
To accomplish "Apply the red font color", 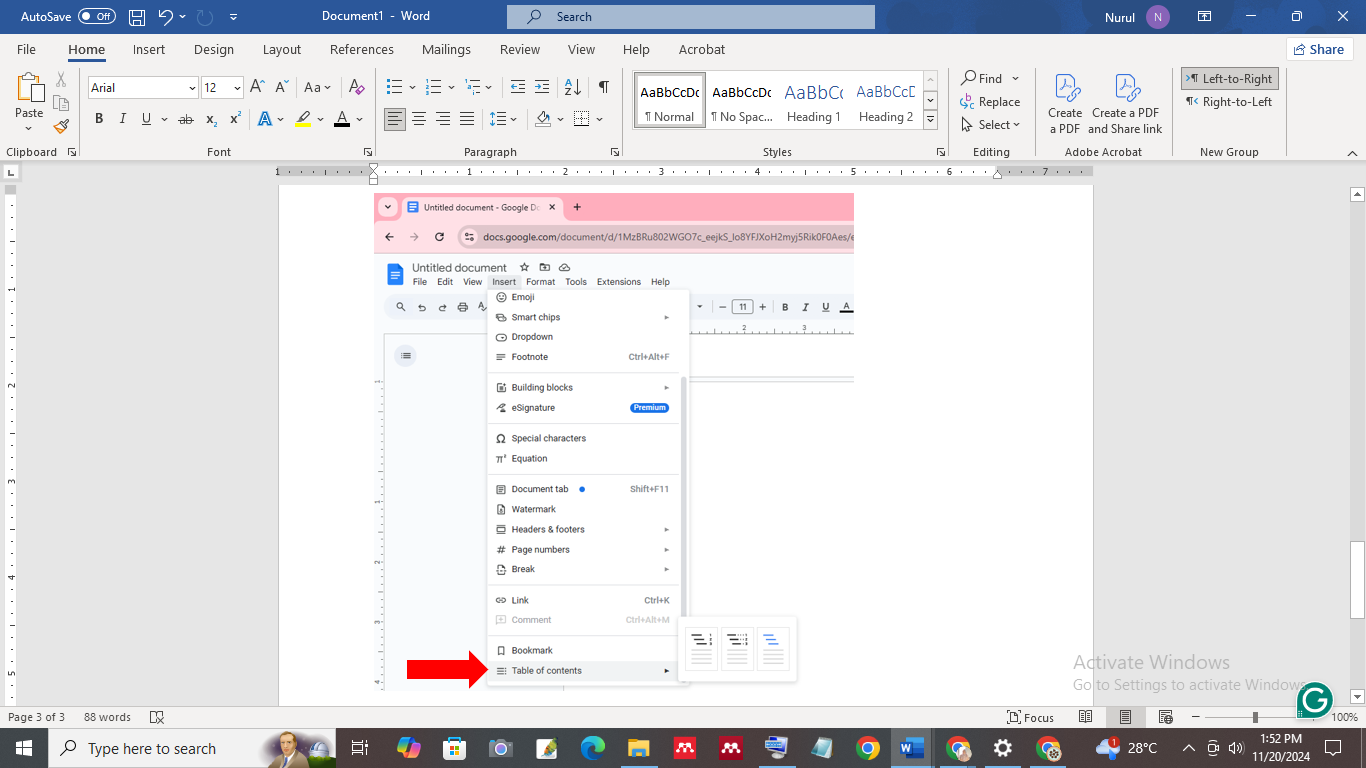I will 342,119.
